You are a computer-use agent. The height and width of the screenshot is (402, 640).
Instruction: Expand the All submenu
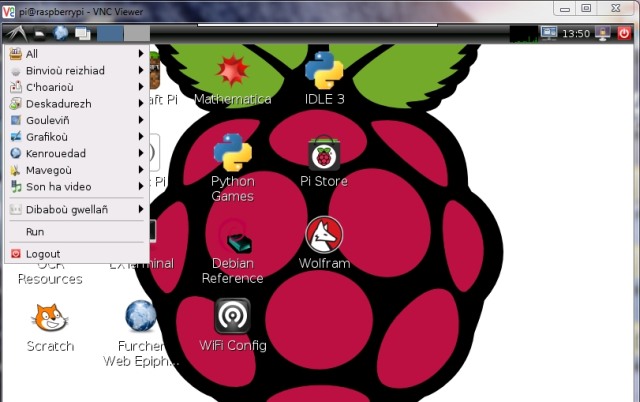pos(76,53)
